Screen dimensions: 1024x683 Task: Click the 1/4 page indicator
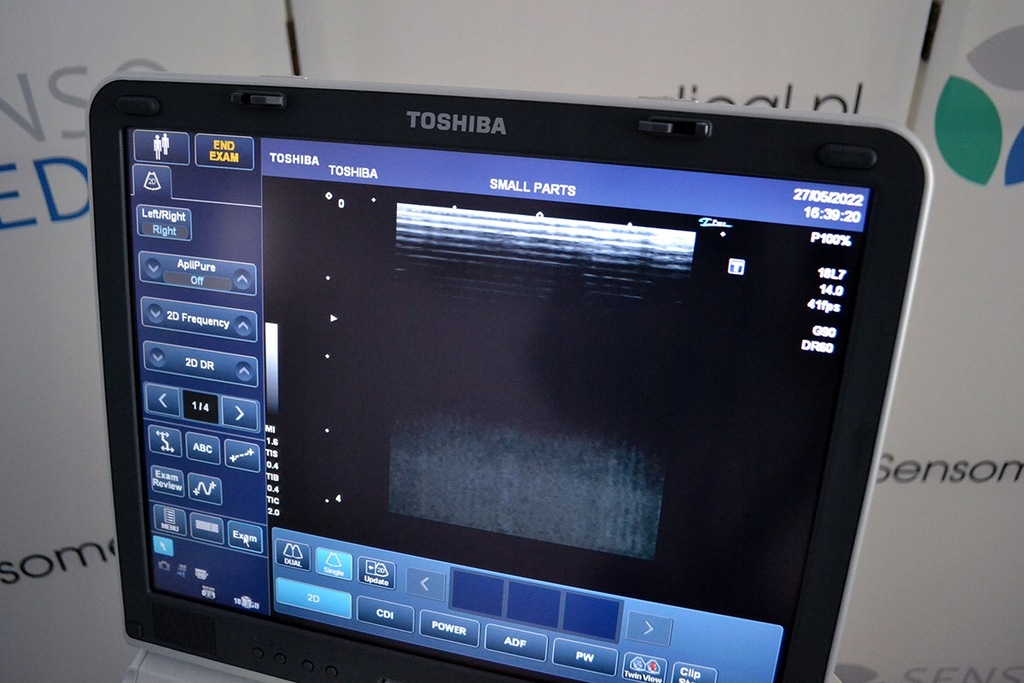[200, 407]
